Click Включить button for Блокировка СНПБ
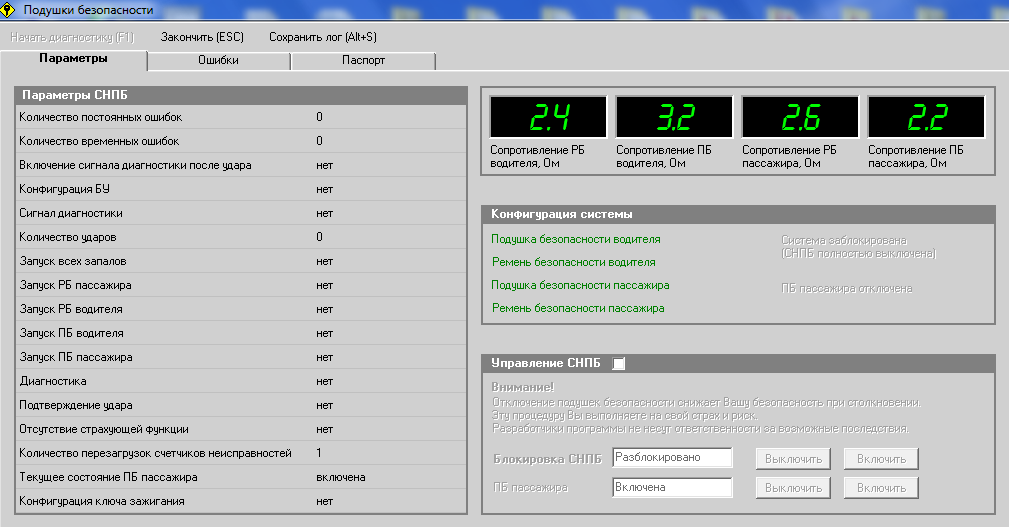The image size is (1009, 527). point(881,459)
